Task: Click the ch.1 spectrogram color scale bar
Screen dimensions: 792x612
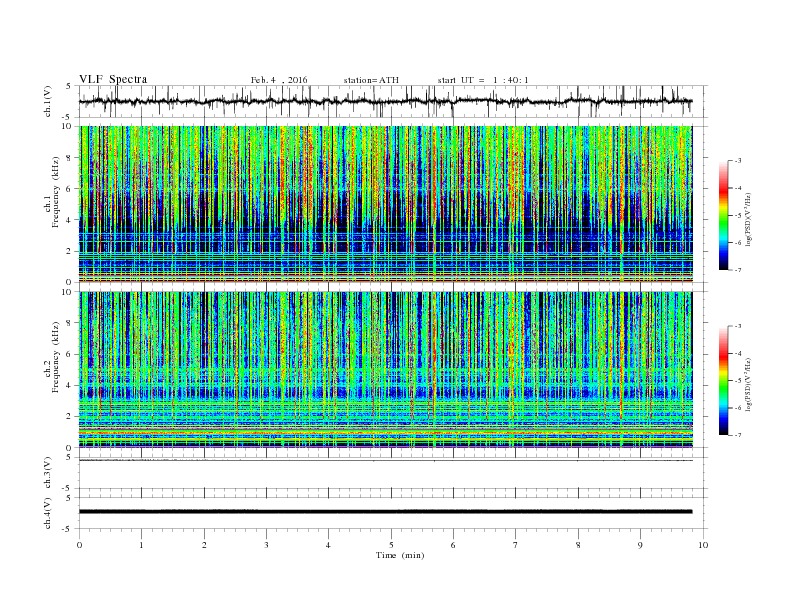Action: (x=724, y=216)
